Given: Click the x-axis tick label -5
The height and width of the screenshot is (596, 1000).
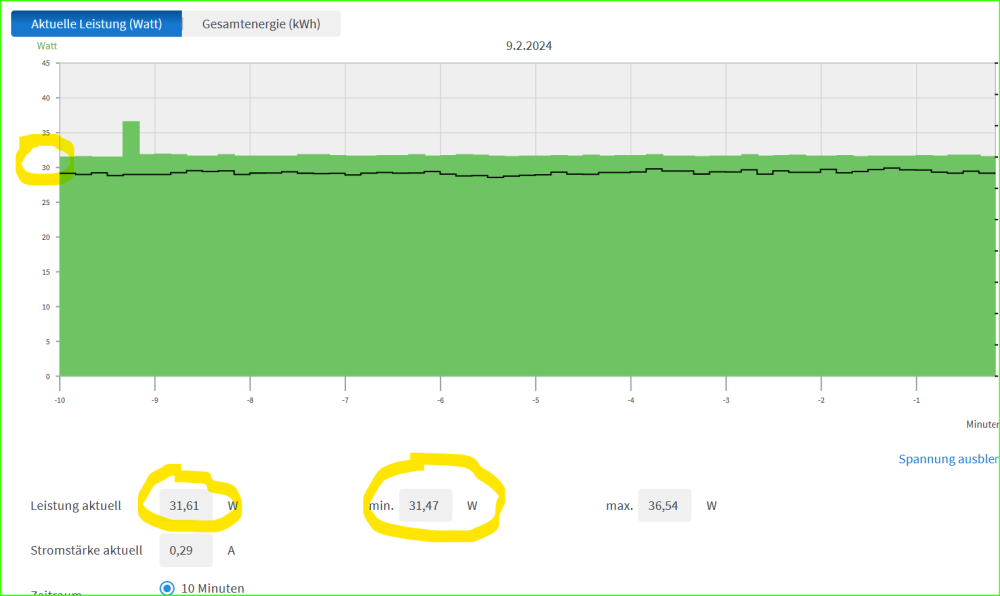Looking at the screenshot, I should [x=536, y=400].
